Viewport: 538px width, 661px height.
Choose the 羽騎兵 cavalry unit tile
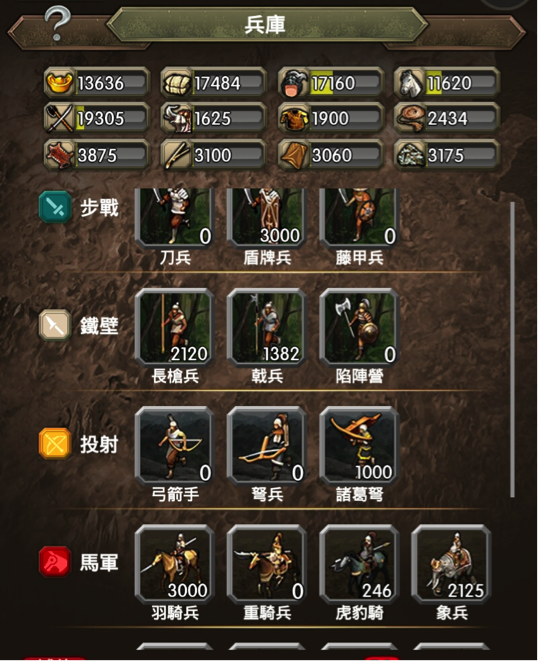click(x=175, y=564)
